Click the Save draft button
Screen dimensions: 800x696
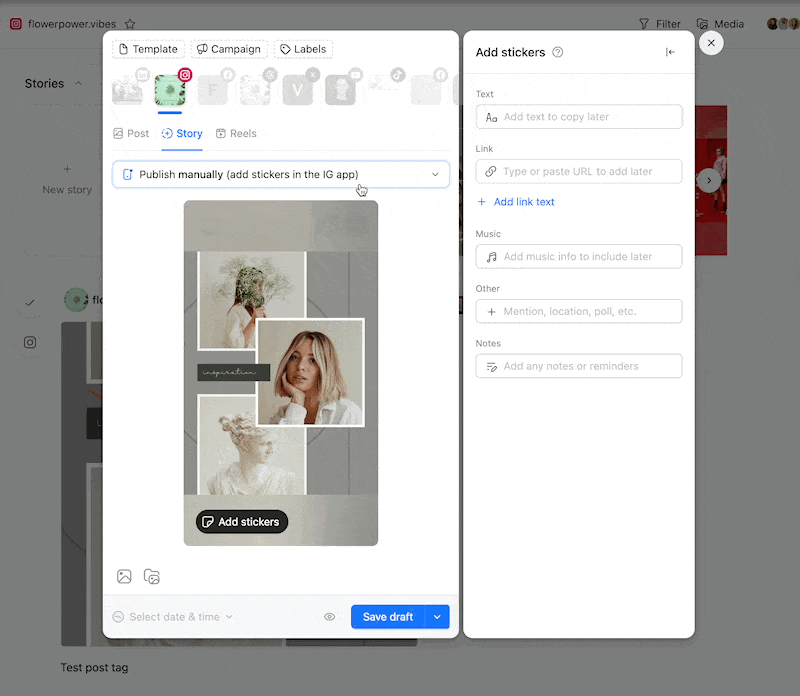point(388,617)
